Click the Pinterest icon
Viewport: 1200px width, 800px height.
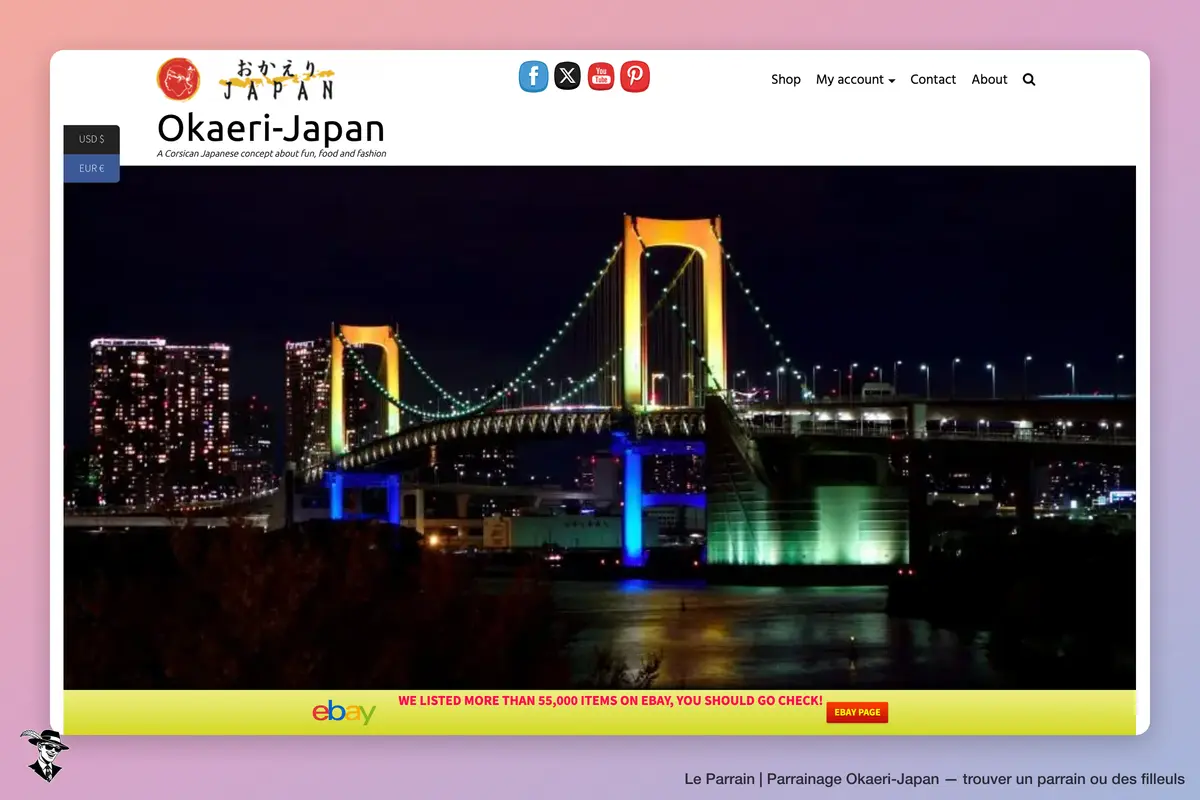click(x=635, y=76)
